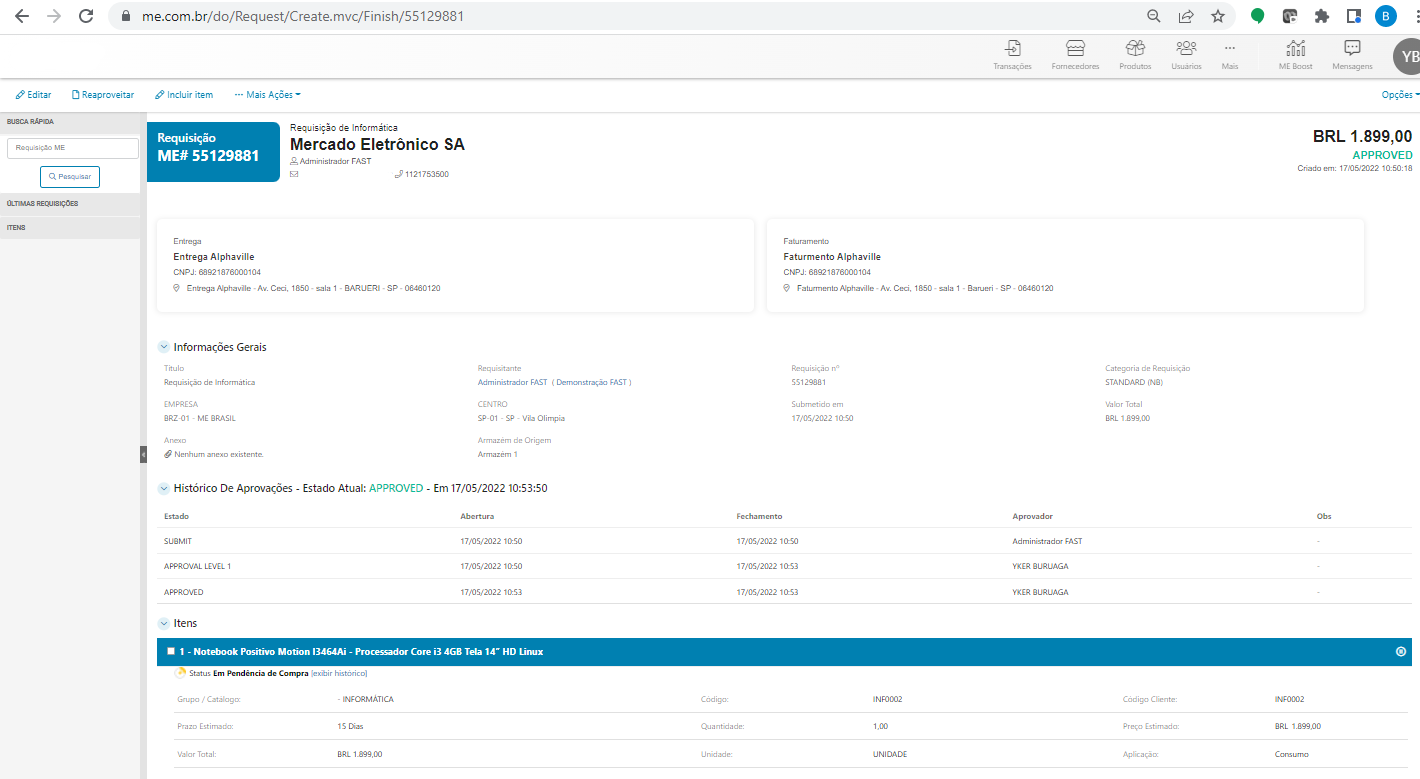
Task: Open the Mensagens inbox
Action: coord(1352,55)
